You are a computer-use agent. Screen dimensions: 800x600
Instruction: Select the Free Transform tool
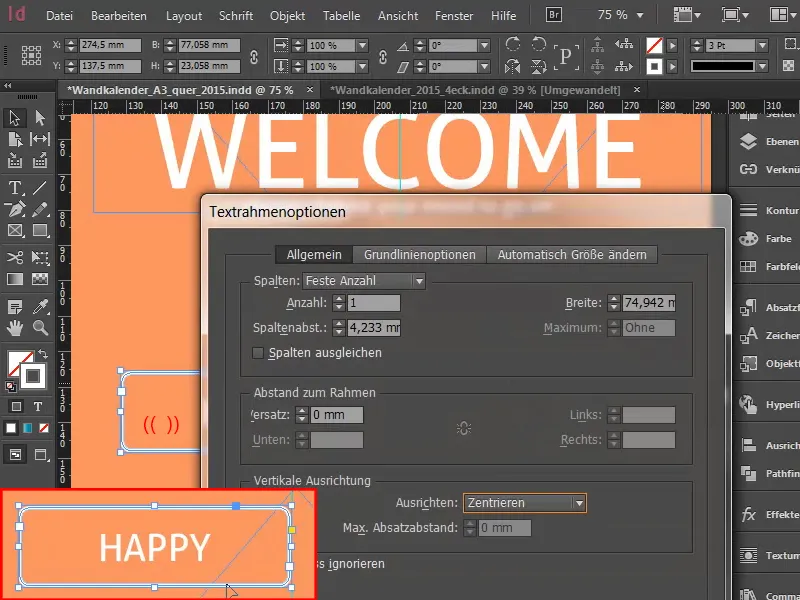pyautogui.click(x=40, y=257)
